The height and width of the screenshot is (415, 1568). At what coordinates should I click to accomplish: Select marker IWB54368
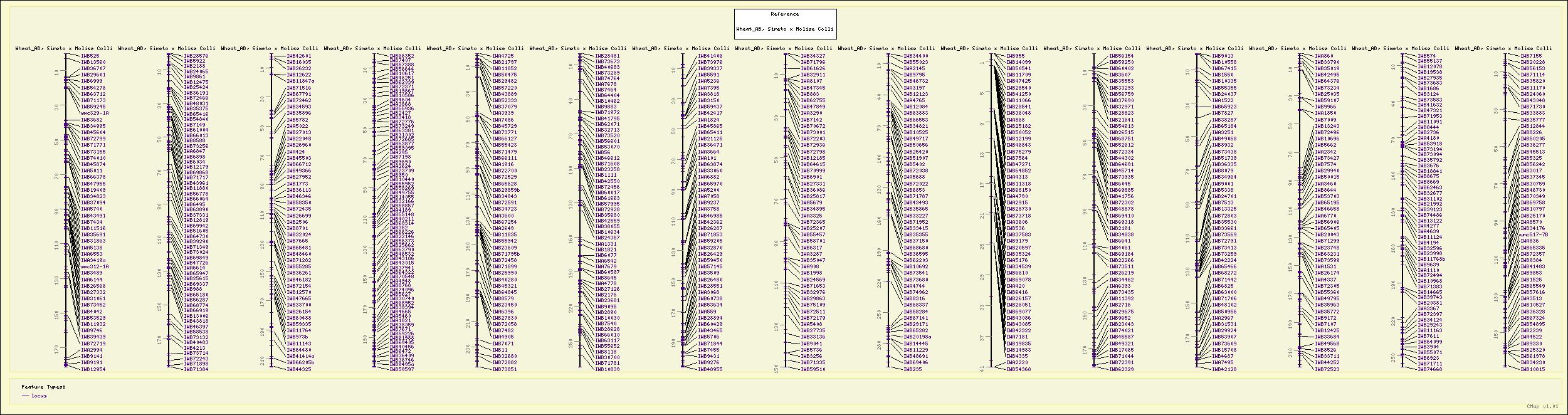[x=1018, y=369]
